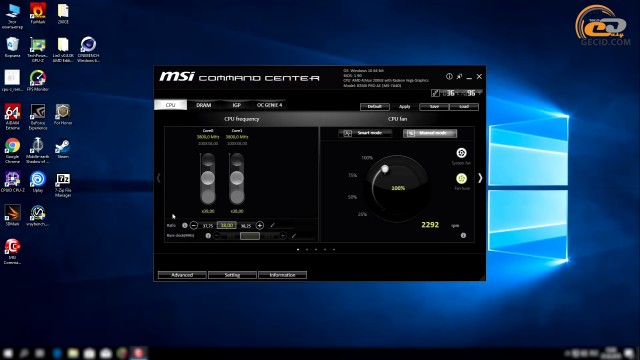Start Fan tune with green fan icon

(461, 178)
